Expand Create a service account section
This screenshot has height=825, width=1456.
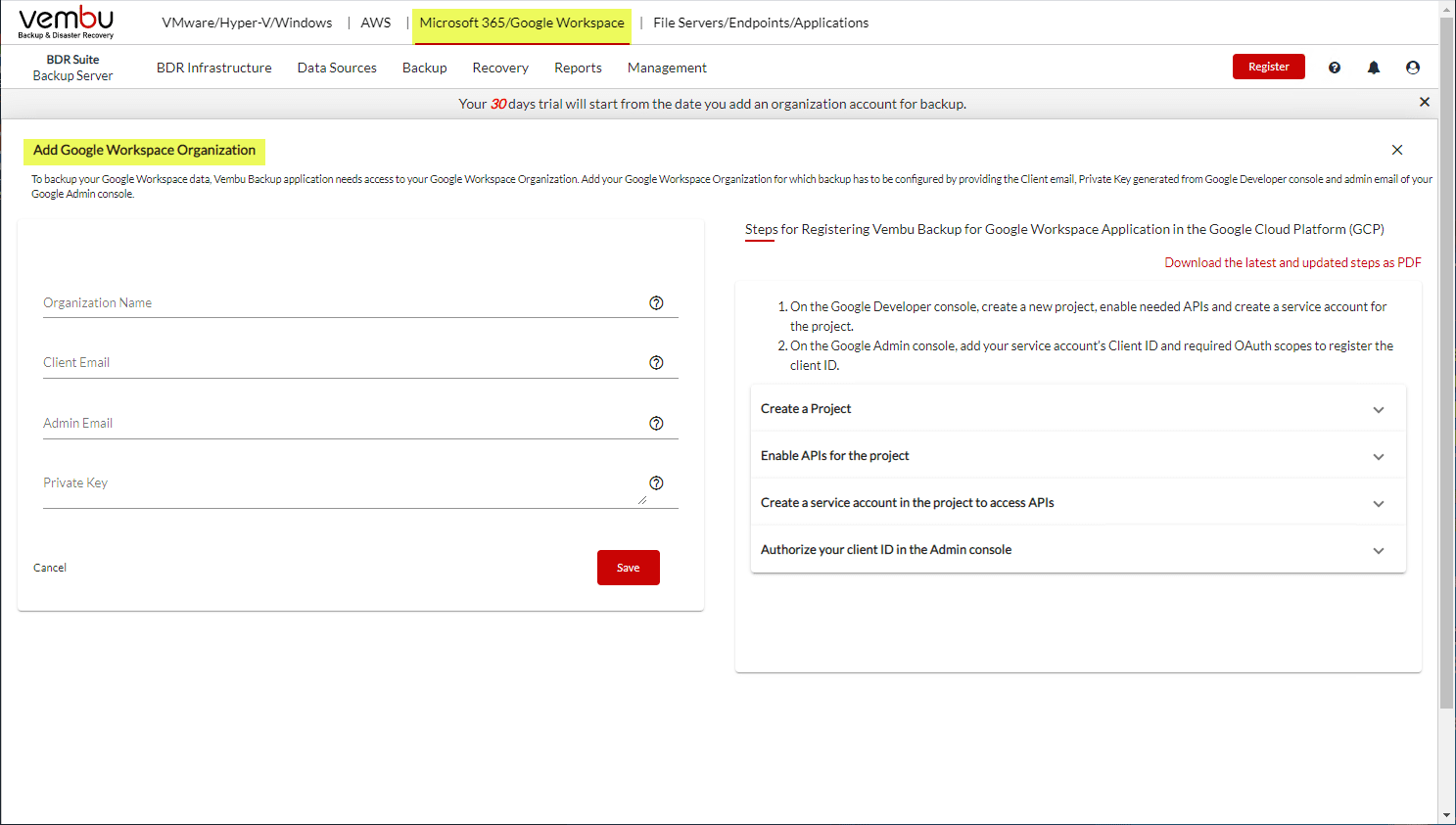(x=1378, y=504)
